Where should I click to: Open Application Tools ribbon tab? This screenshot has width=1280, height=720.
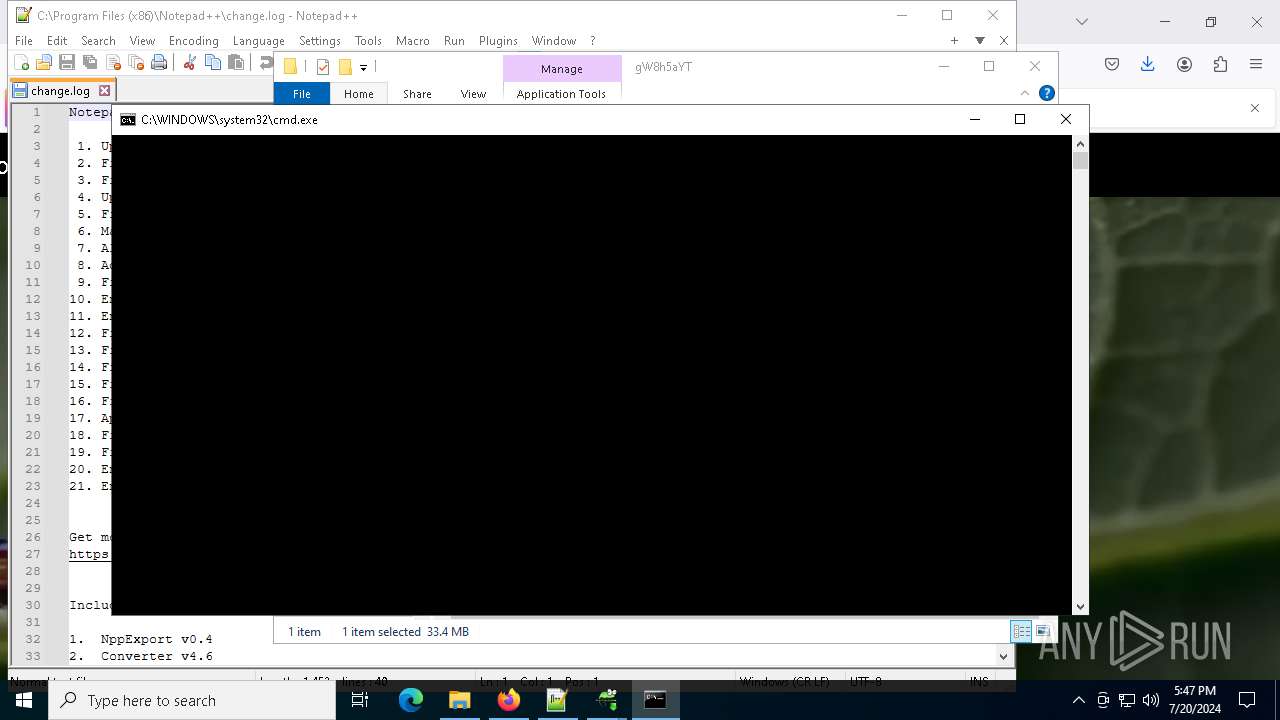pos(561,94)
